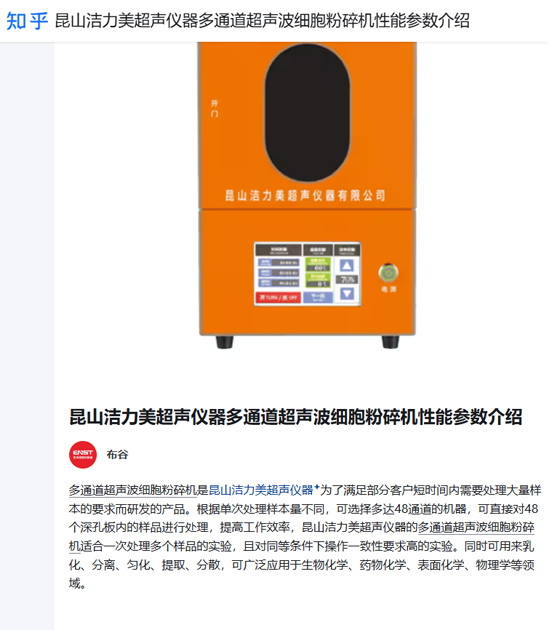Click the 昆山洁力美超声仪器有限公司 text on the machine
The height and width of the screenshot is (630, 548).
click(305, 196)
